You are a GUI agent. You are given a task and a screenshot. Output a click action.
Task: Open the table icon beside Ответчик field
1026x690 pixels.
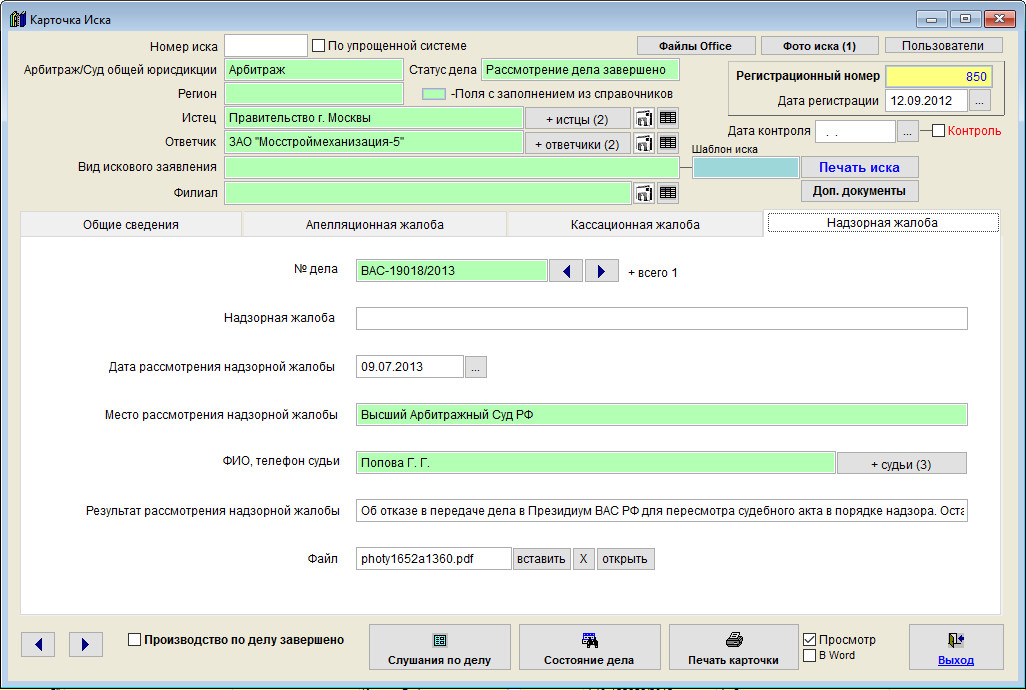pos(668,143)
